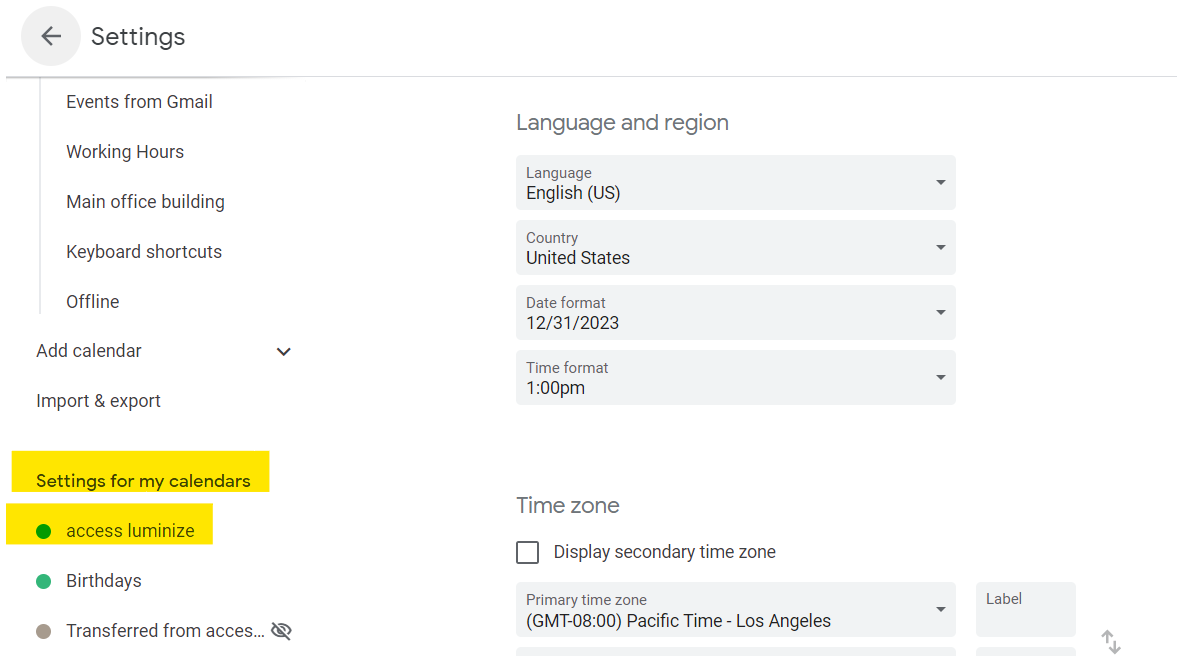1177x656 pixels.
Task: Open Import & export section
Action: [x=98, y=401]
